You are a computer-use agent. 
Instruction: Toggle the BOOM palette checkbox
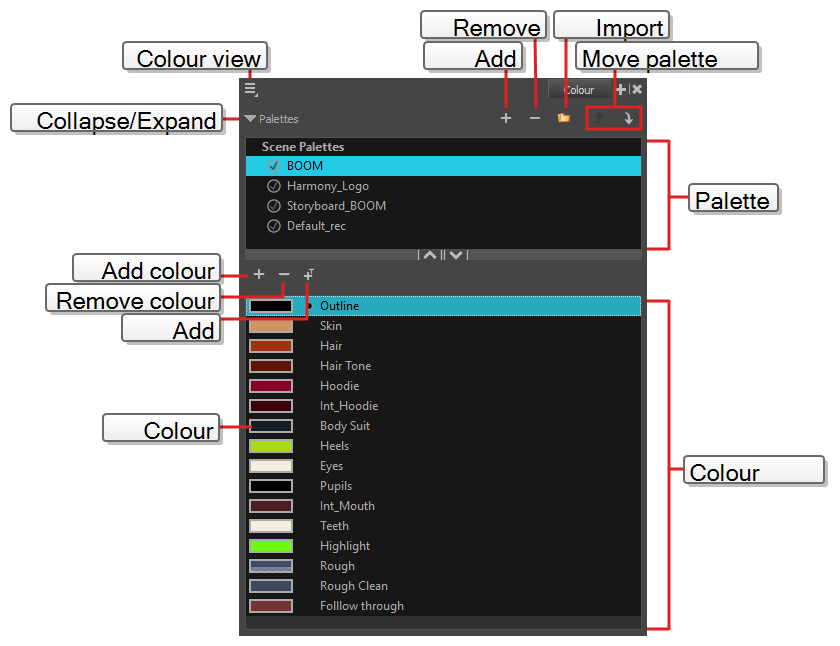pos(273,166)
